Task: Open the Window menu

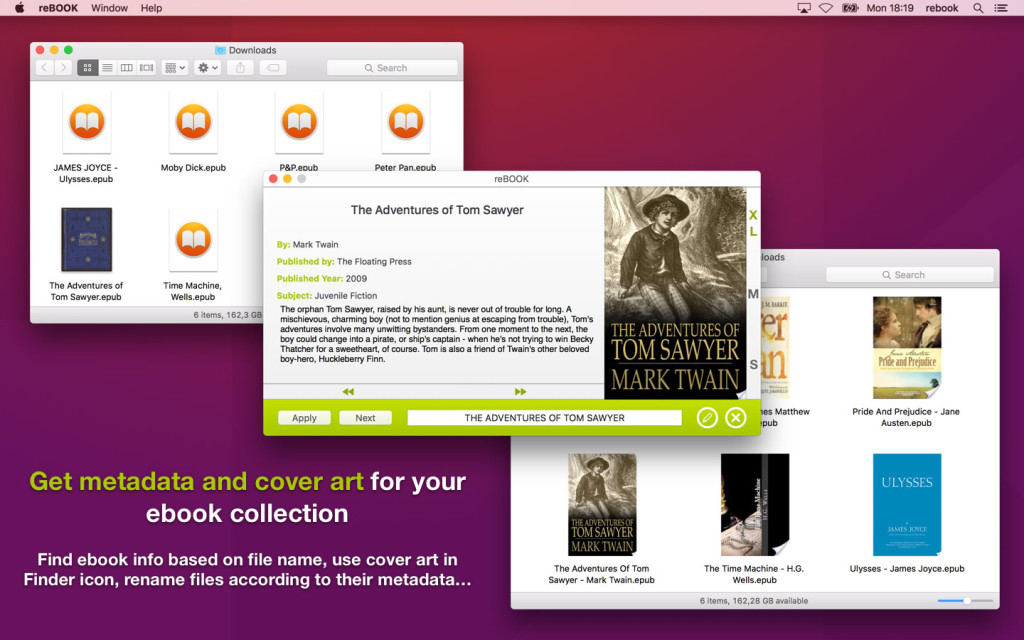Action: tap(109, 8)
